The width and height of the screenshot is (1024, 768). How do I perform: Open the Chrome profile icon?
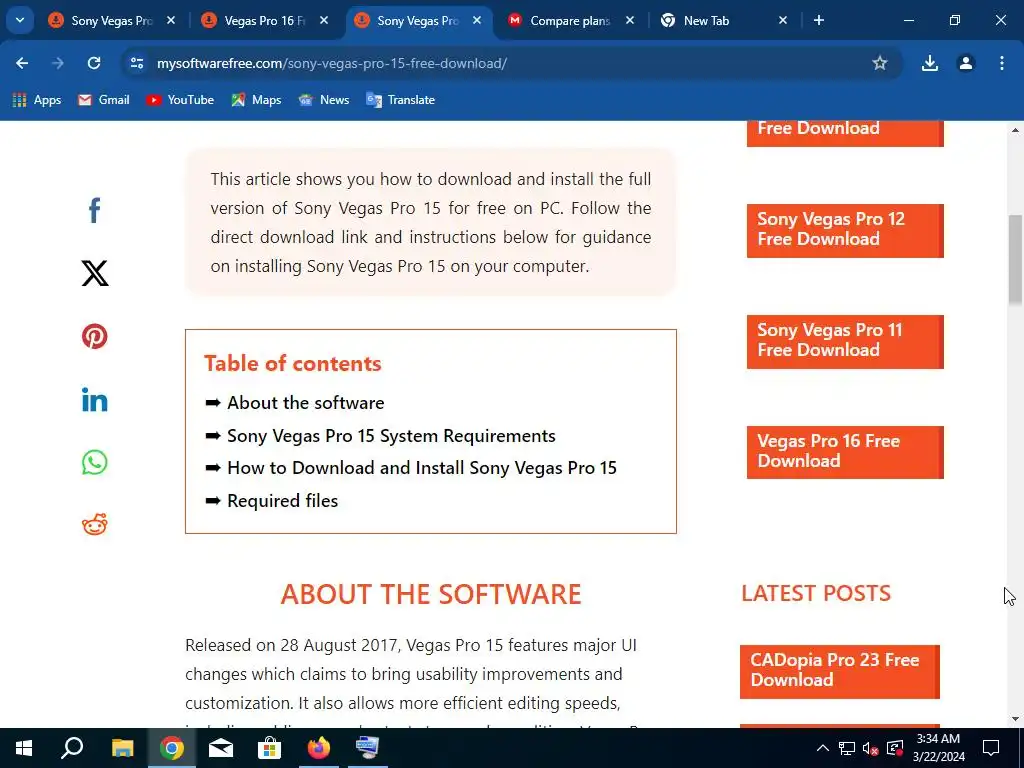click(965, 63)
